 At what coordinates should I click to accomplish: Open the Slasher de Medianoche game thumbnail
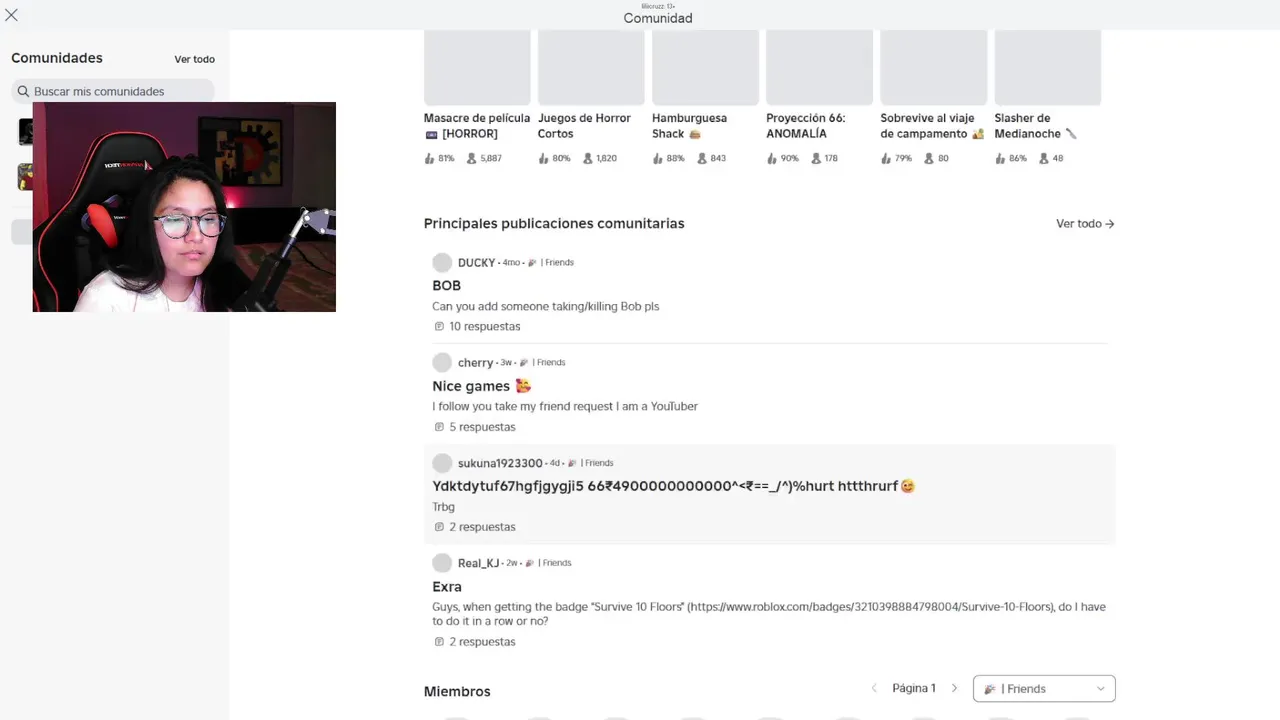point(1048,67)
